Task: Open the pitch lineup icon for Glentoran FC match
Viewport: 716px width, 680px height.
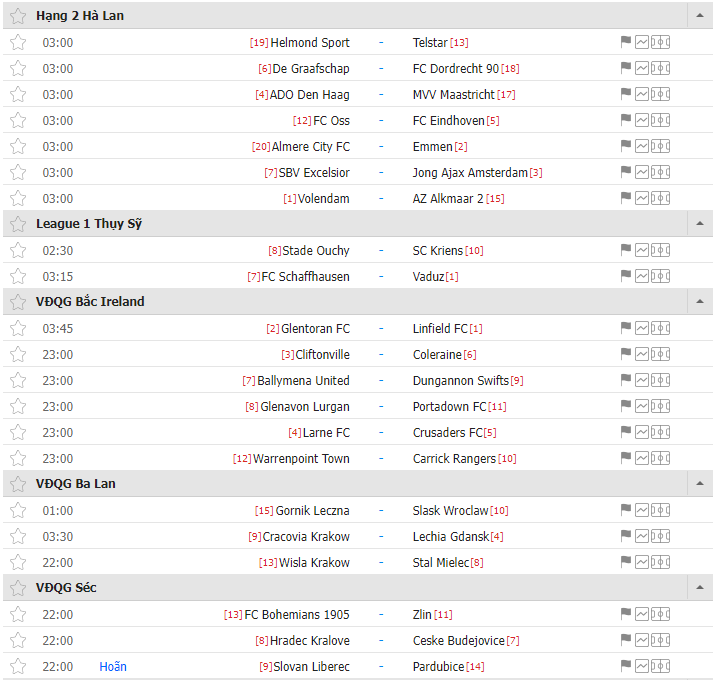Action: 660,328
